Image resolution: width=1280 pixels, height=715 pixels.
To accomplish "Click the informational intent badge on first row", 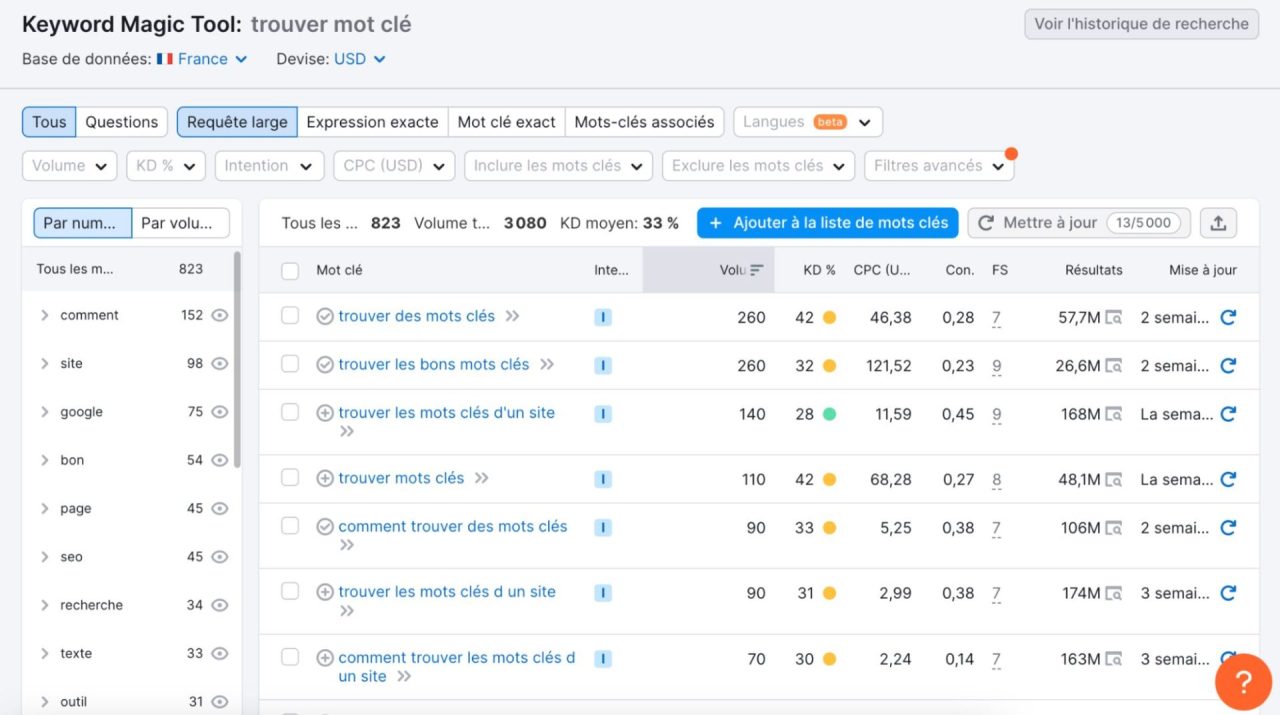I will [x=602, y=316].
